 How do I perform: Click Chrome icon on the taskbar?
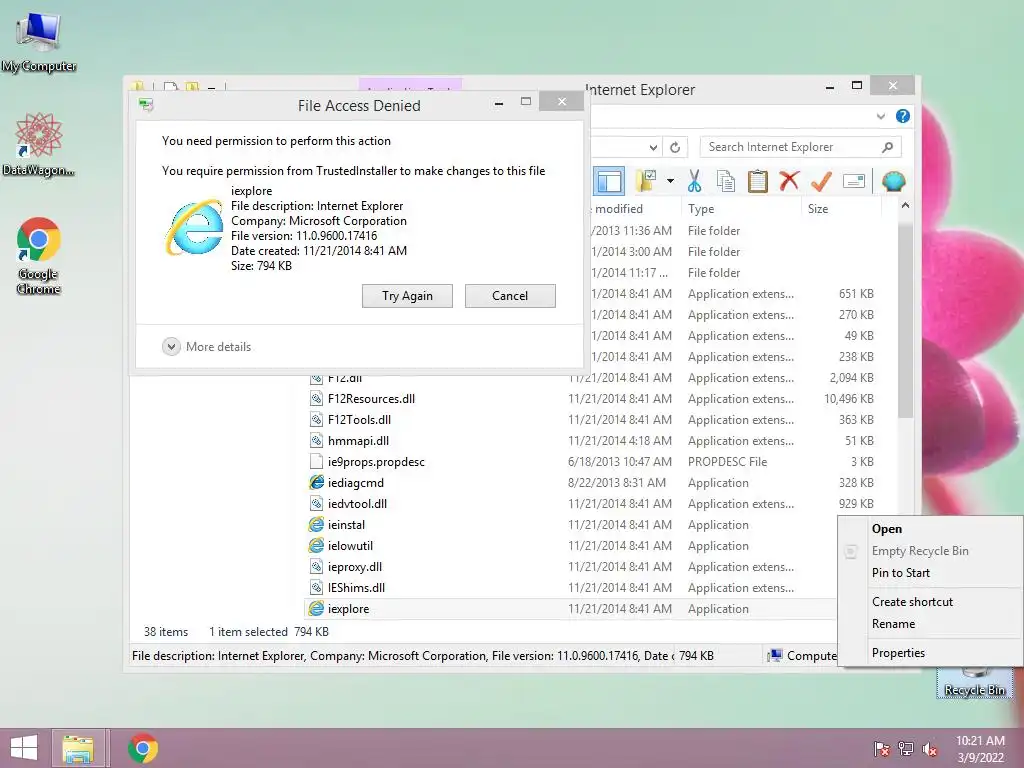pyautogui.click(x=142, y=748)
